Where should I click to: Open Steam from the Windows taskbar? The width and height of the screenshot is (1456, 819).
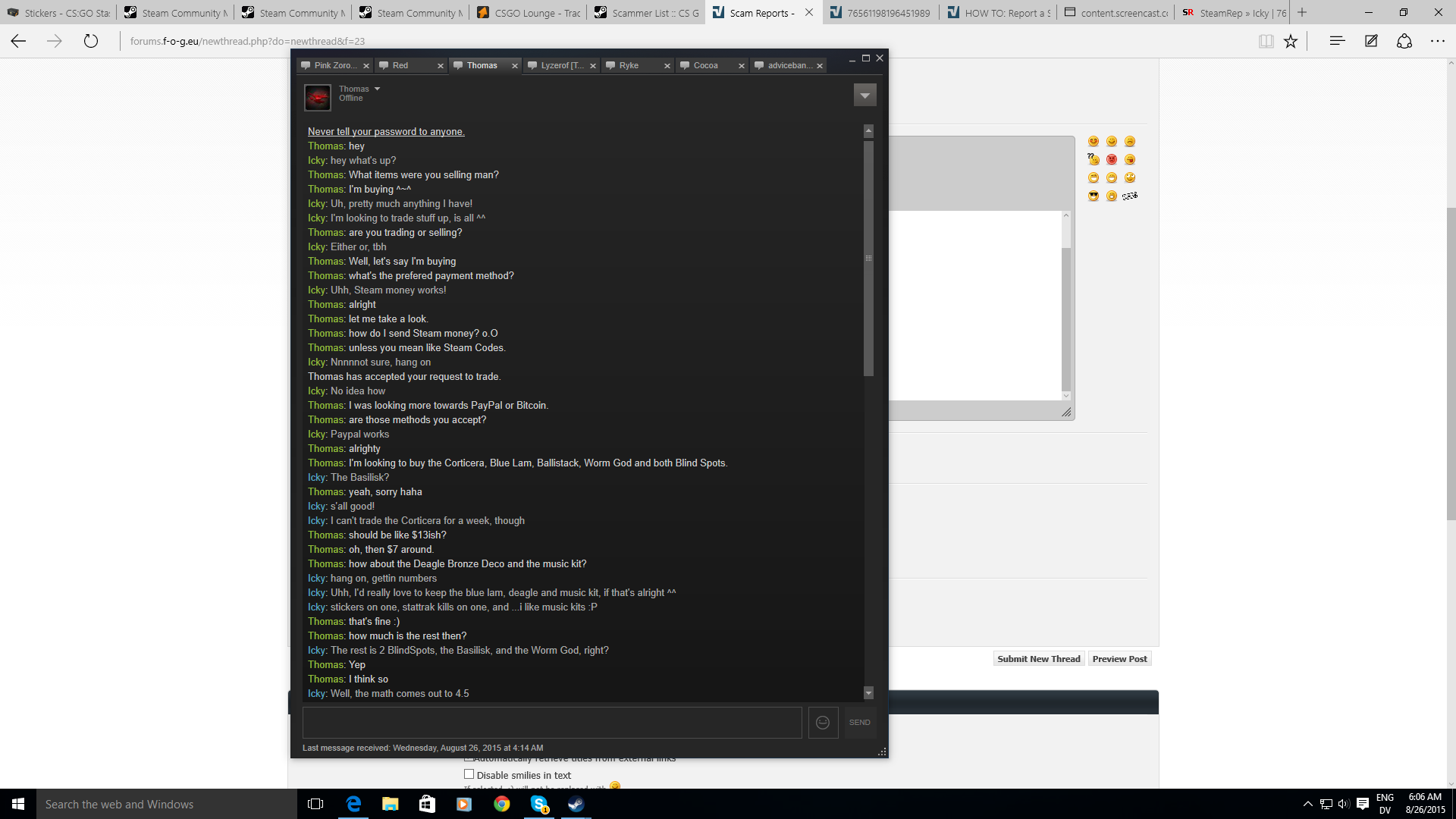pos(576,805)
